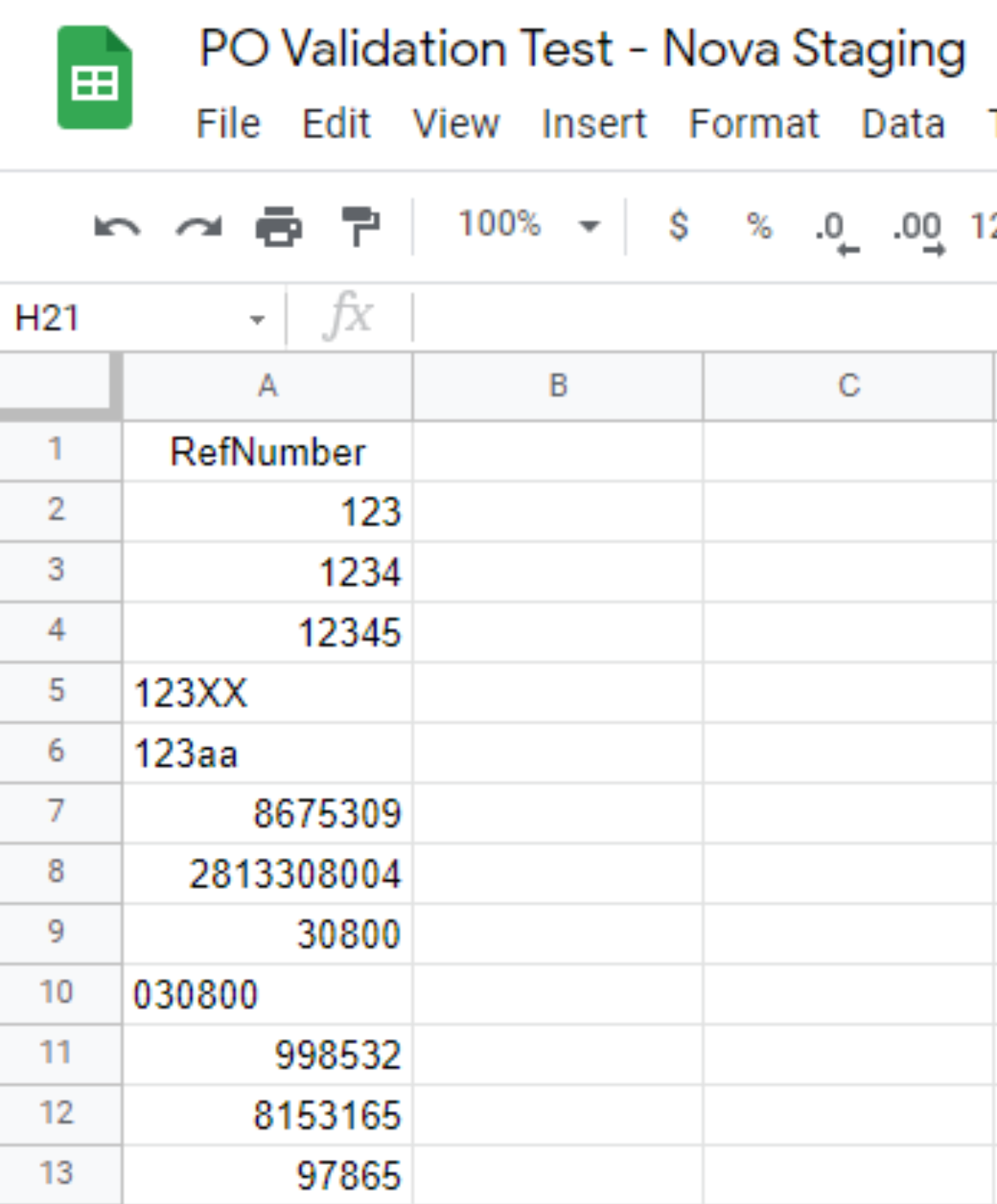Apply percent format icon
This screenshot has height=1204, width=997.
click(x=759, y=225)
